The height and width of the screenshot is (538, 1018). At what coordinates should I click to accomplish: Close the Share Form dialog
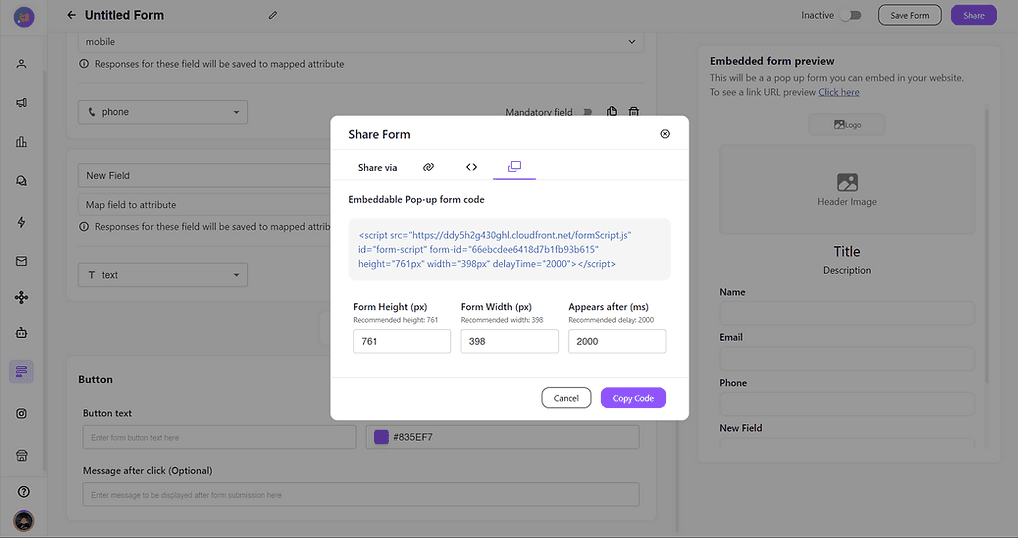(x=665, y=134)
